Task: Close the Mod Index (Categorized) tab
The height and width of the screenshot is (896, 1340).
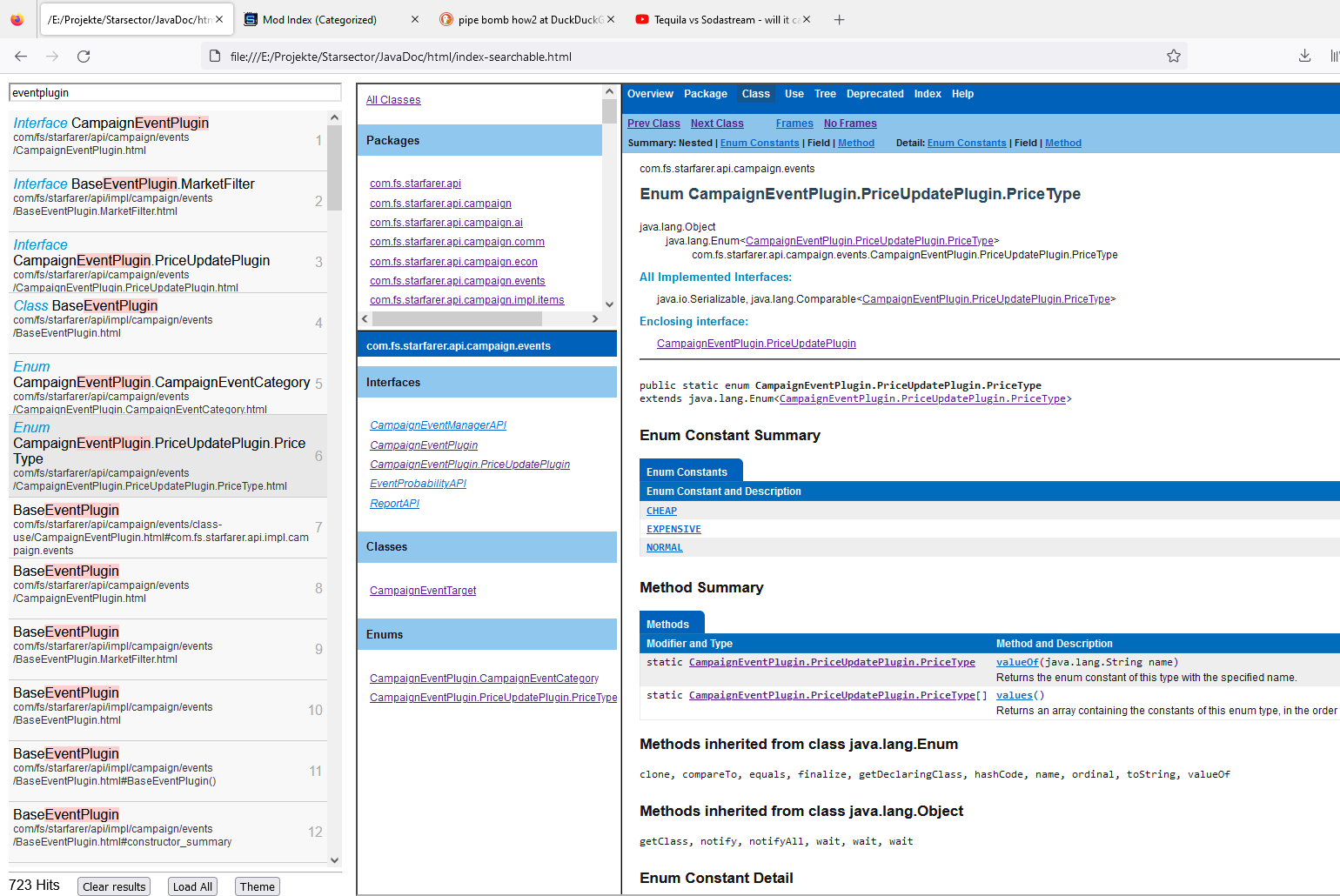Action: point(415,19)
